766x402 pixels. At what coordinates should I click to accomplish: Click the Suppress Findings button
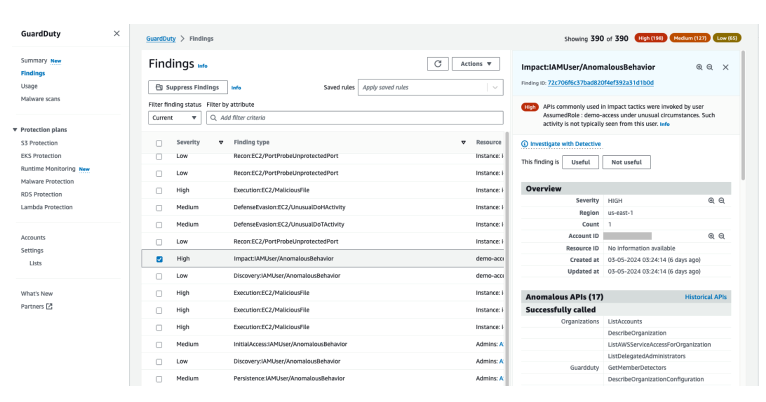click(188, 87)
